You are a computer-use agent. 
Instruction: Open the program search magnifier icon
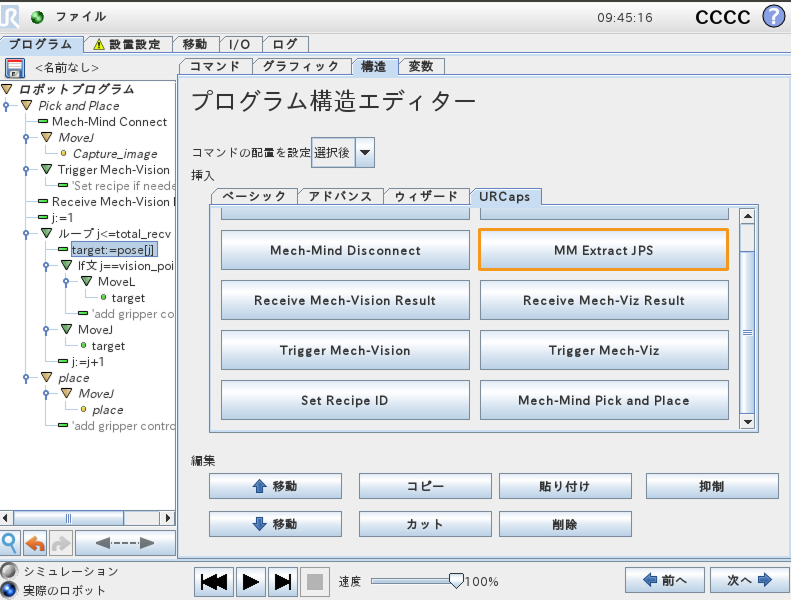point(10,543)
